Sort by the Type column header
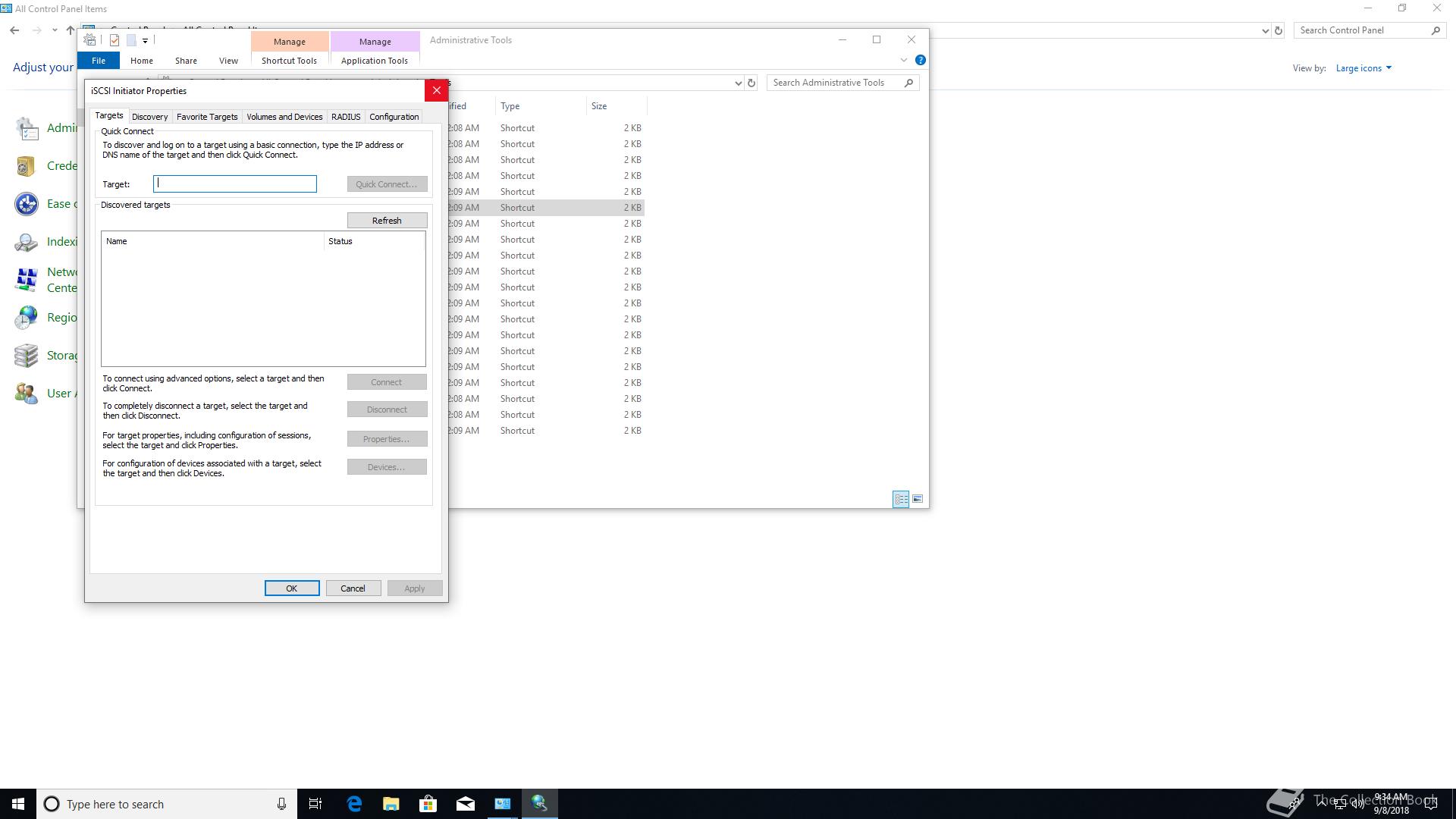 point(541,106)
